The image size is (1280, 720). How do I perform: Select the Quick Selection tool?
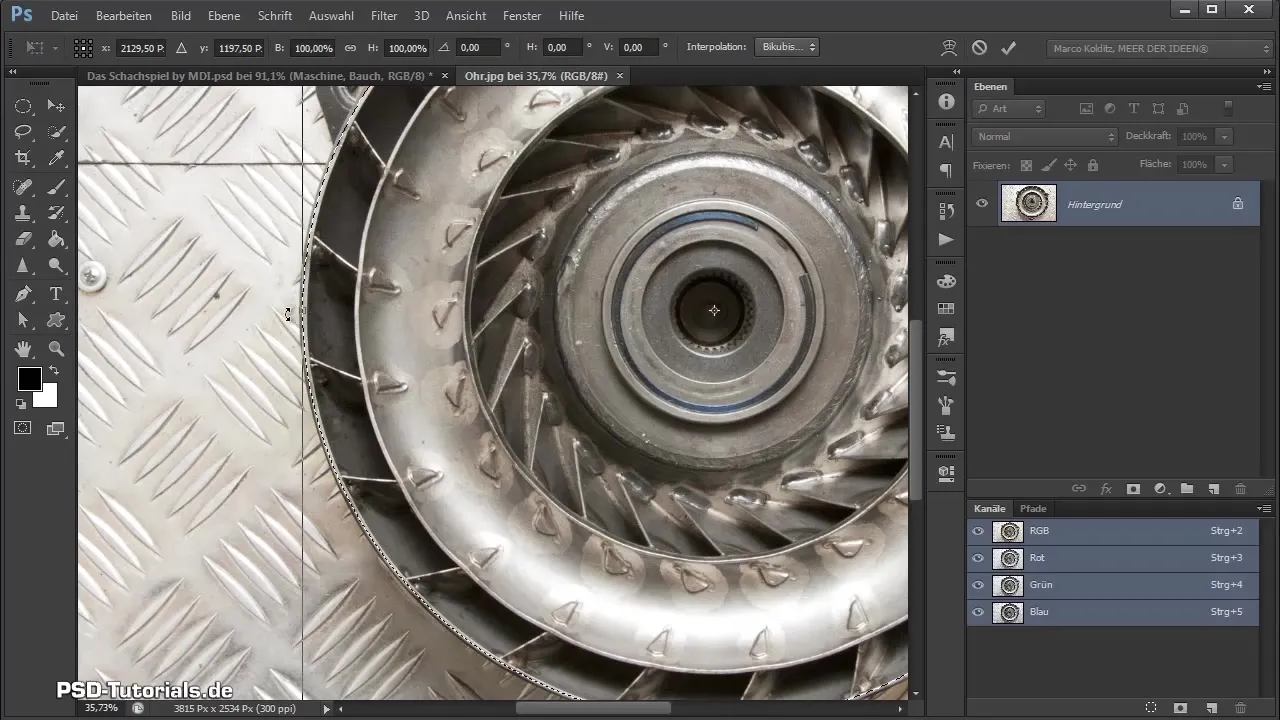pyautogui.click(x=56, y=132)
